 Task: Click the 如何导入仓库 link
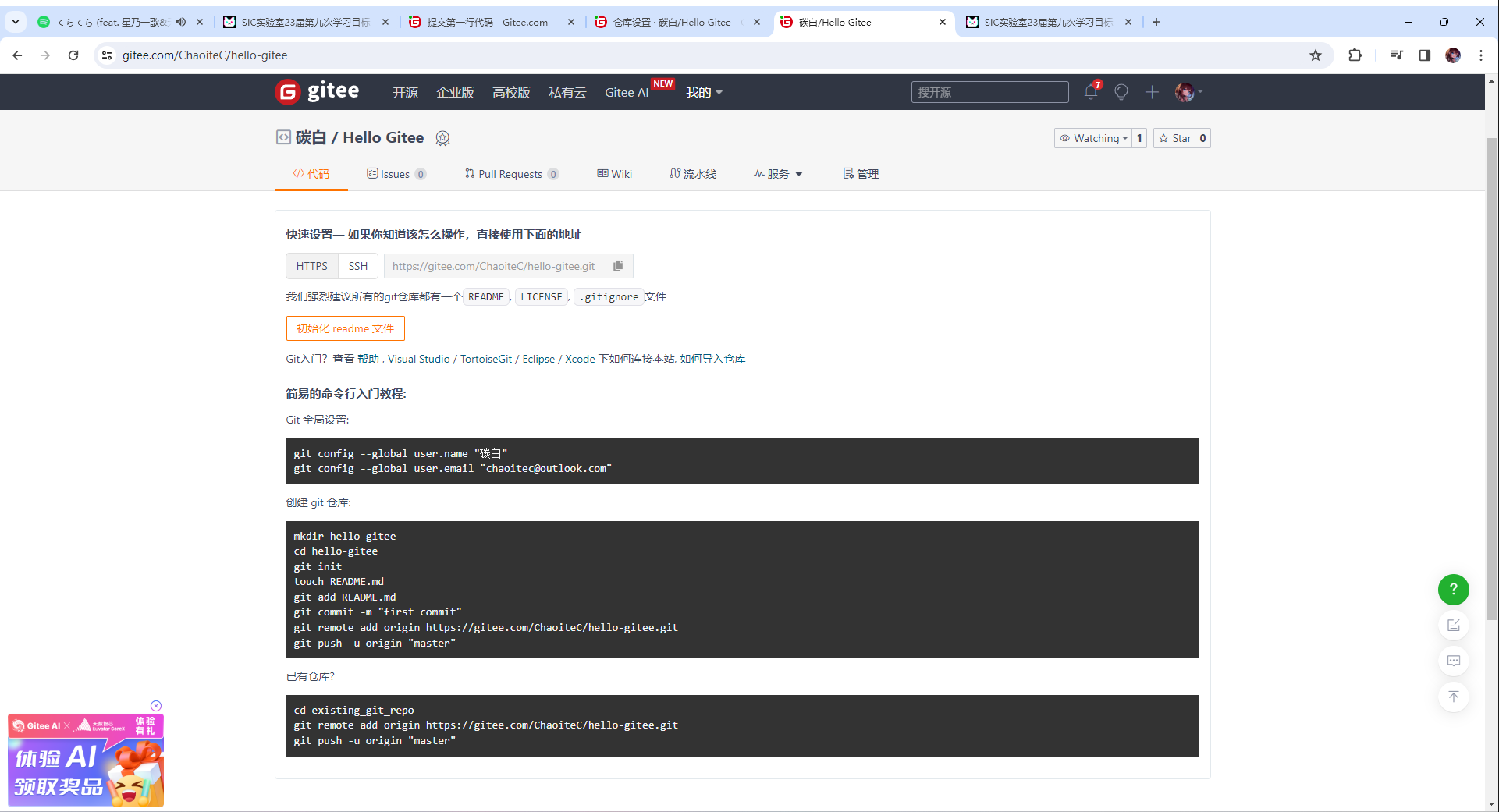pos(712,359)
